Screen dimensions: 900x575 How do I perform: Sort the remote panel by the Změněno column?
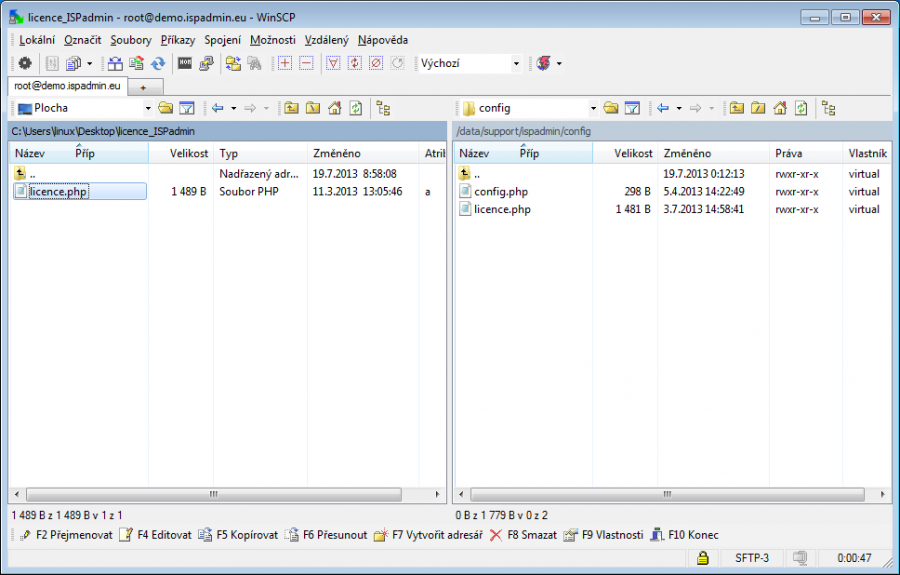tap(713, 153)
